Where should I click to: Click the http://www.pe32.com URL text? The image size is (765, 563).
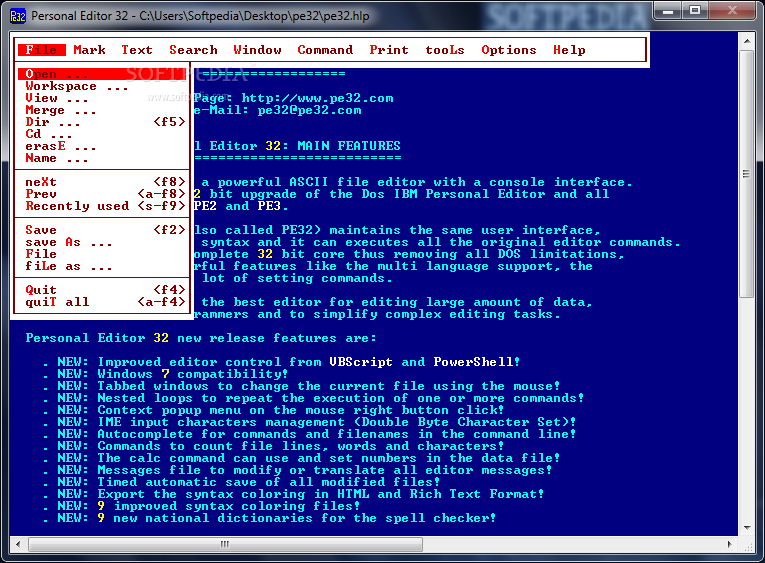(x=317, y=98)
